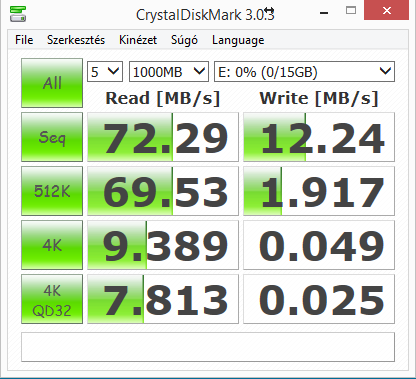Click the CrystalDiskMark app icon in title bar
This screenshot has height=379, width=416.
tap(18, 14)
